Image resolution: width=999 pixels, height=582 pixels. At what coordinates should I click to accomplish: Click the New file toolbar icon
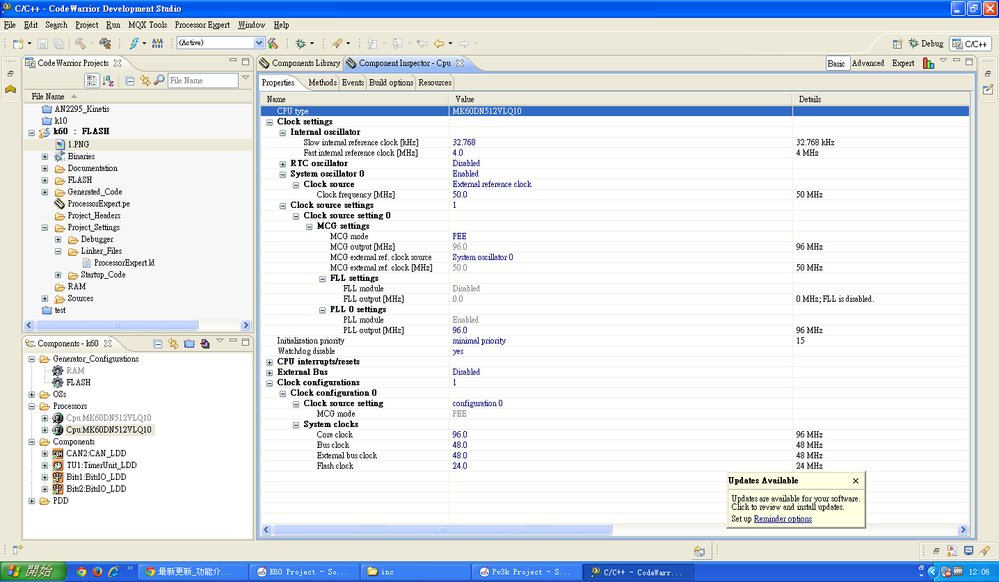(18, 43)
